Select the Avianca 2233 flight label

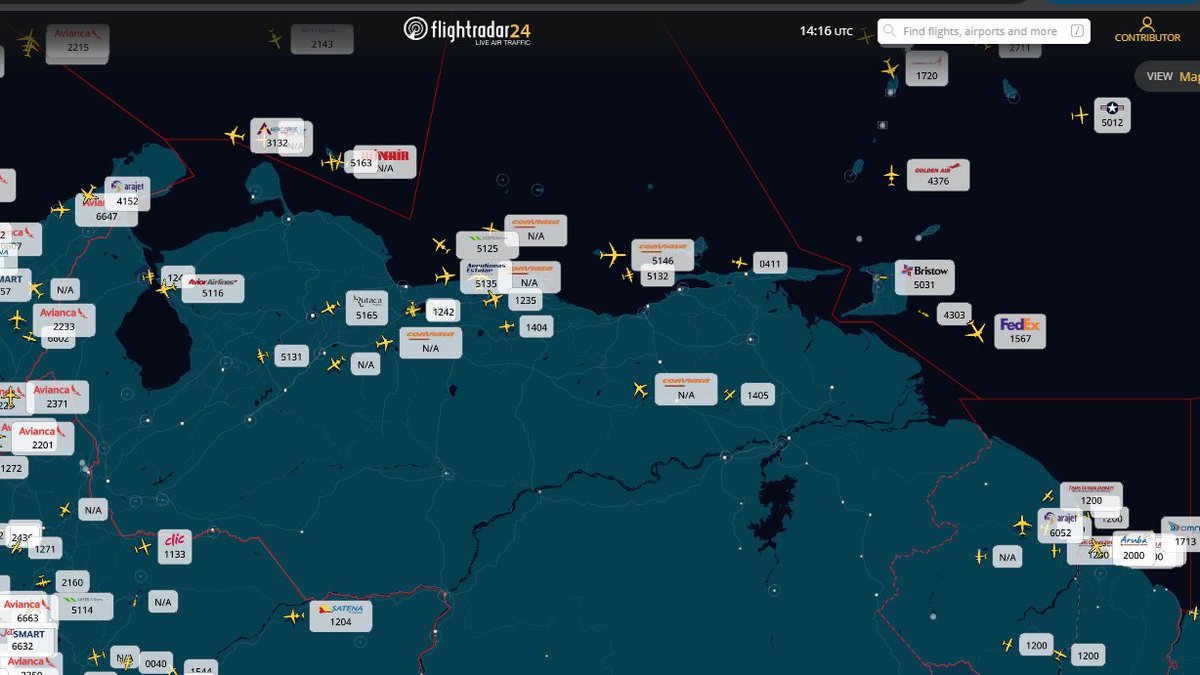(64, 320)
